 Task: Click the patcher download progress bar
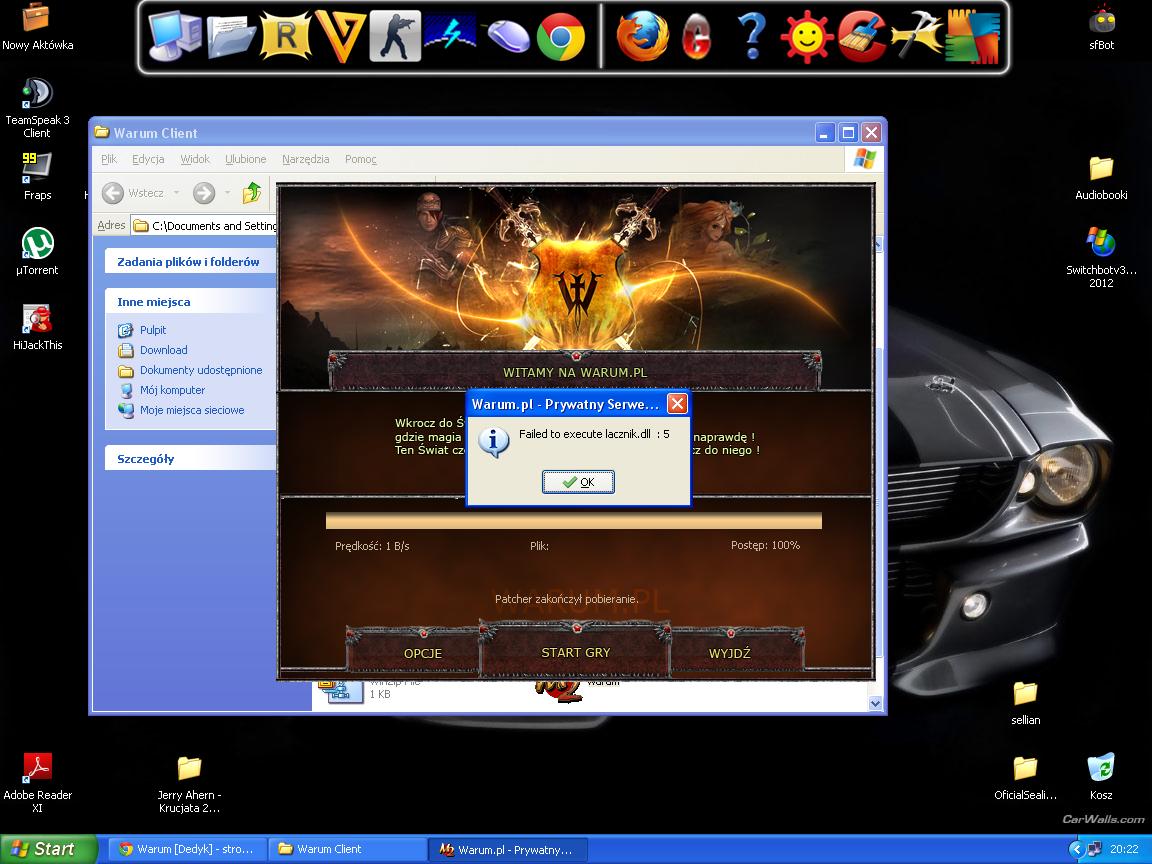click(x=574, y=521)
